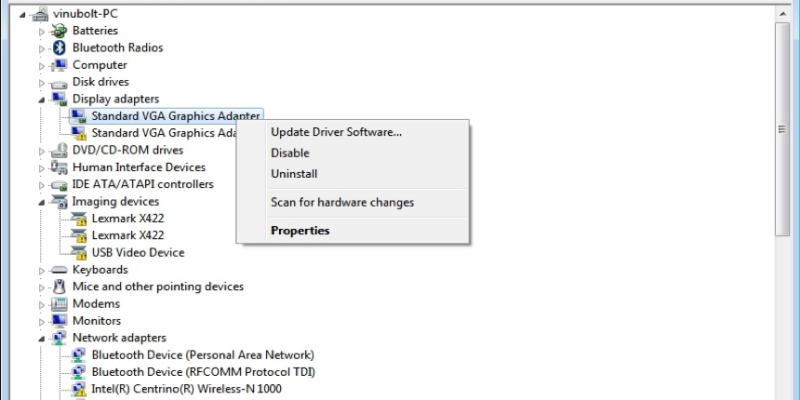Select the DVD/CD-ROM drives label
Screen dimensions: 800x400
128,150
